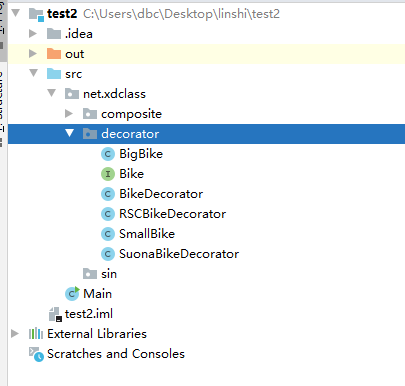Viewport: 405px width, 386px height.
Task: Select the SmallBike class
Action: [147, 234]
